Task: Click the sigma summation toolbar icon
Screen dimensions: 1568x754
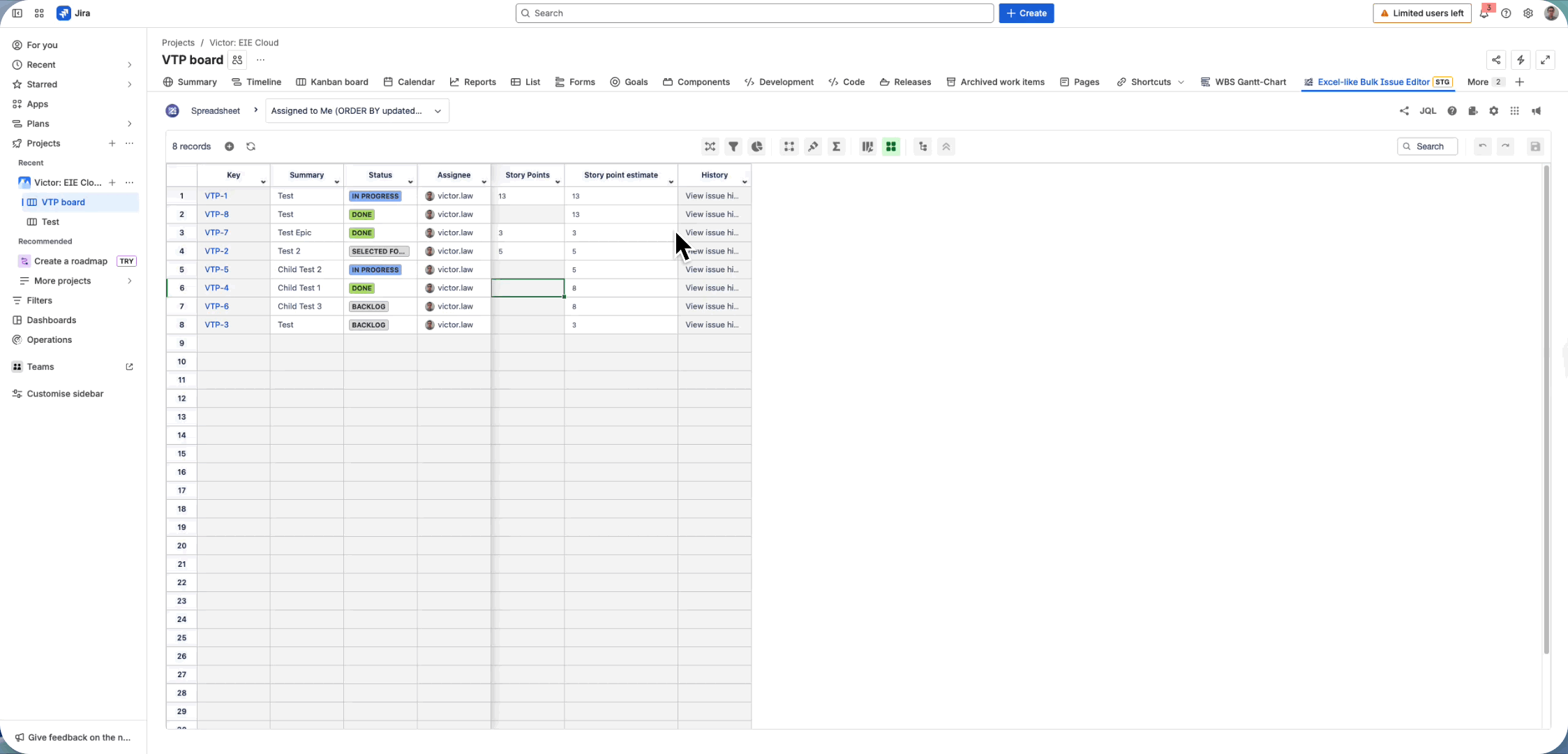Action: pos(837,147)
